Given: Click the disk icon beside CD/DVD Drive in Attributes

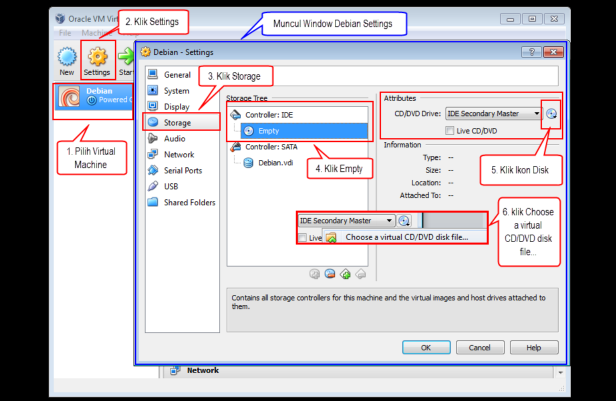Looking at the screenshot, I should coord(552,114).
